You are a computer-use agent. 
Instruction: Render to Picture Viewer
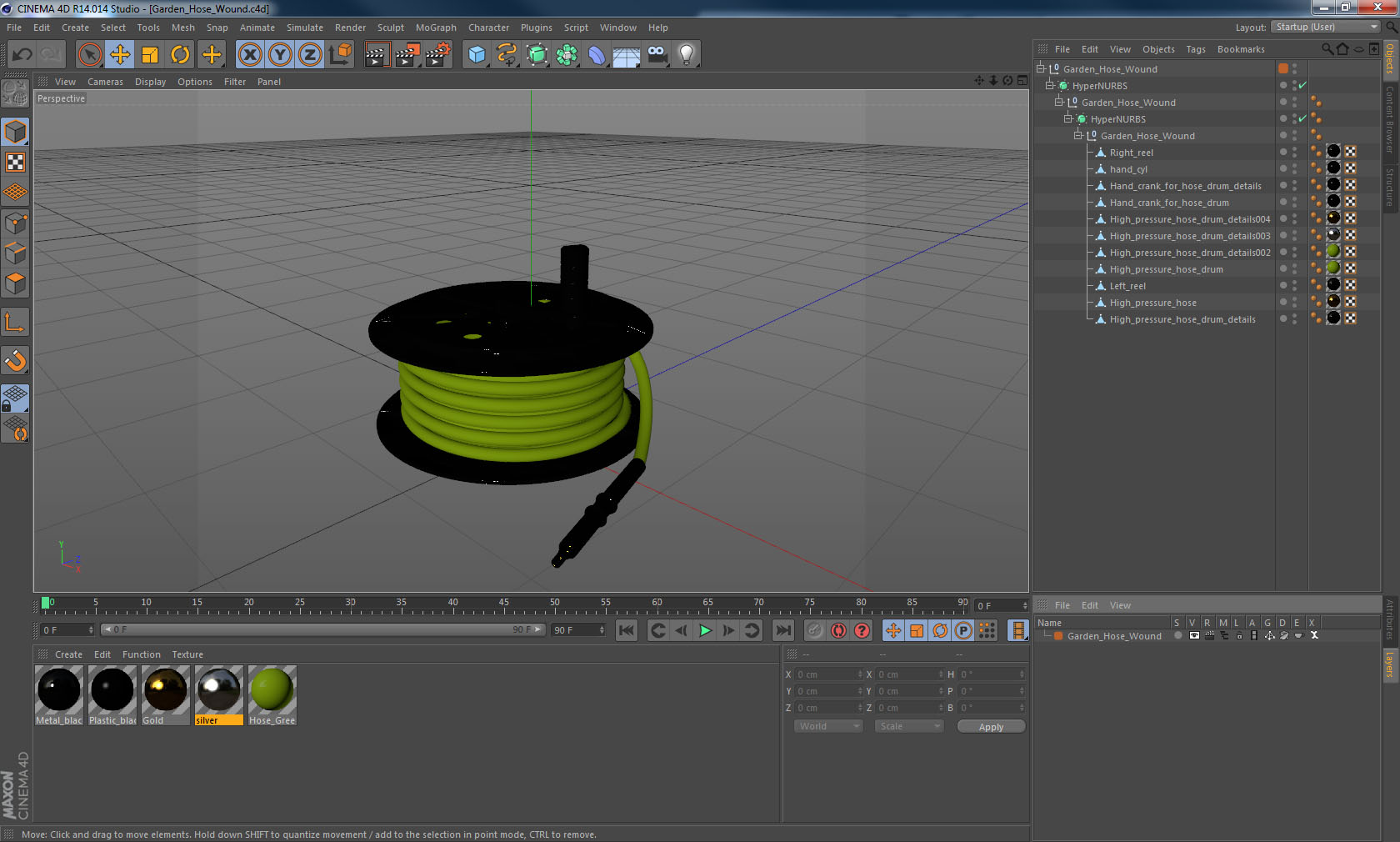click(407, 55)
